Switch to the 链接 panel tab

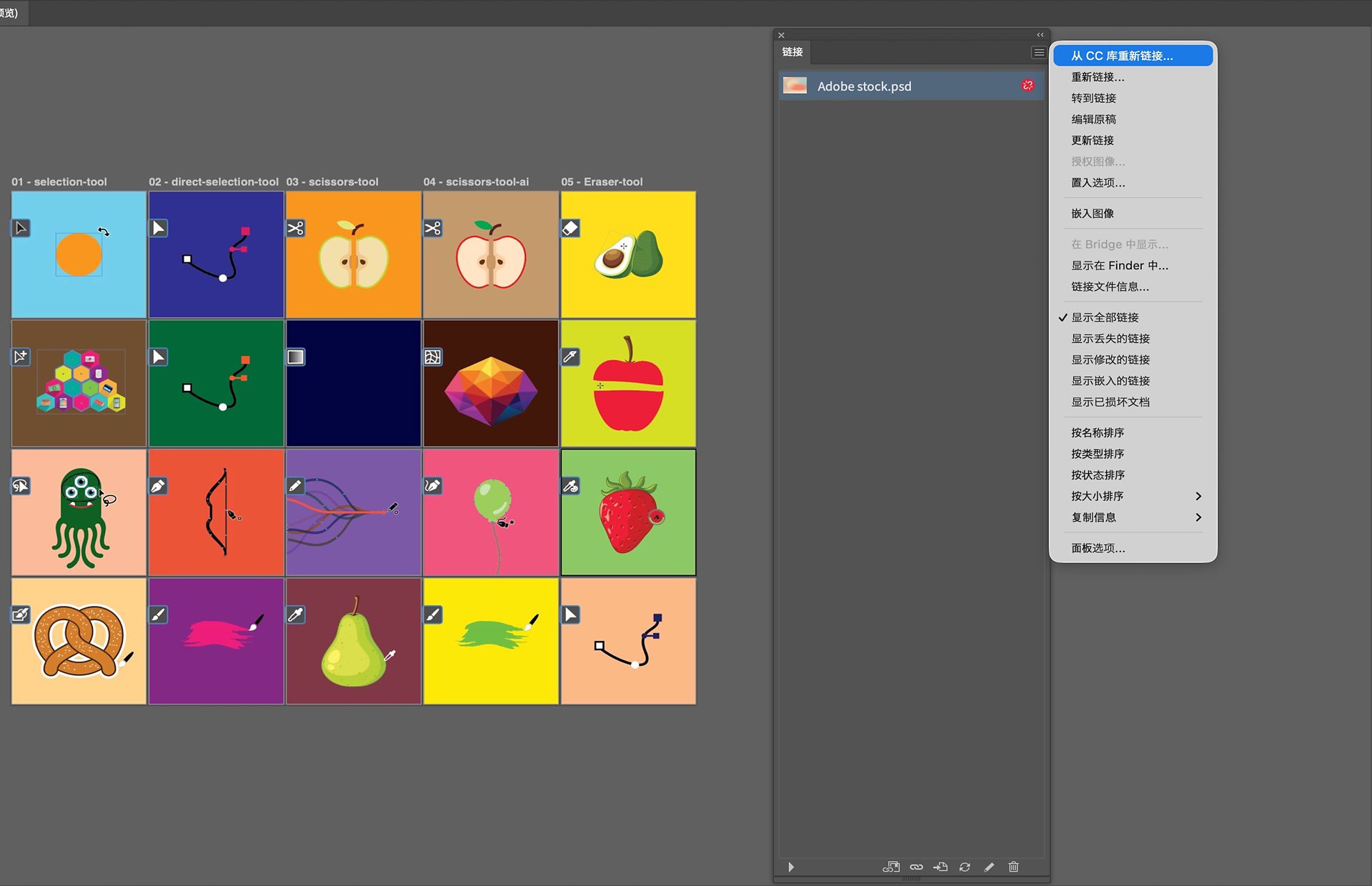tap(792, 52)
